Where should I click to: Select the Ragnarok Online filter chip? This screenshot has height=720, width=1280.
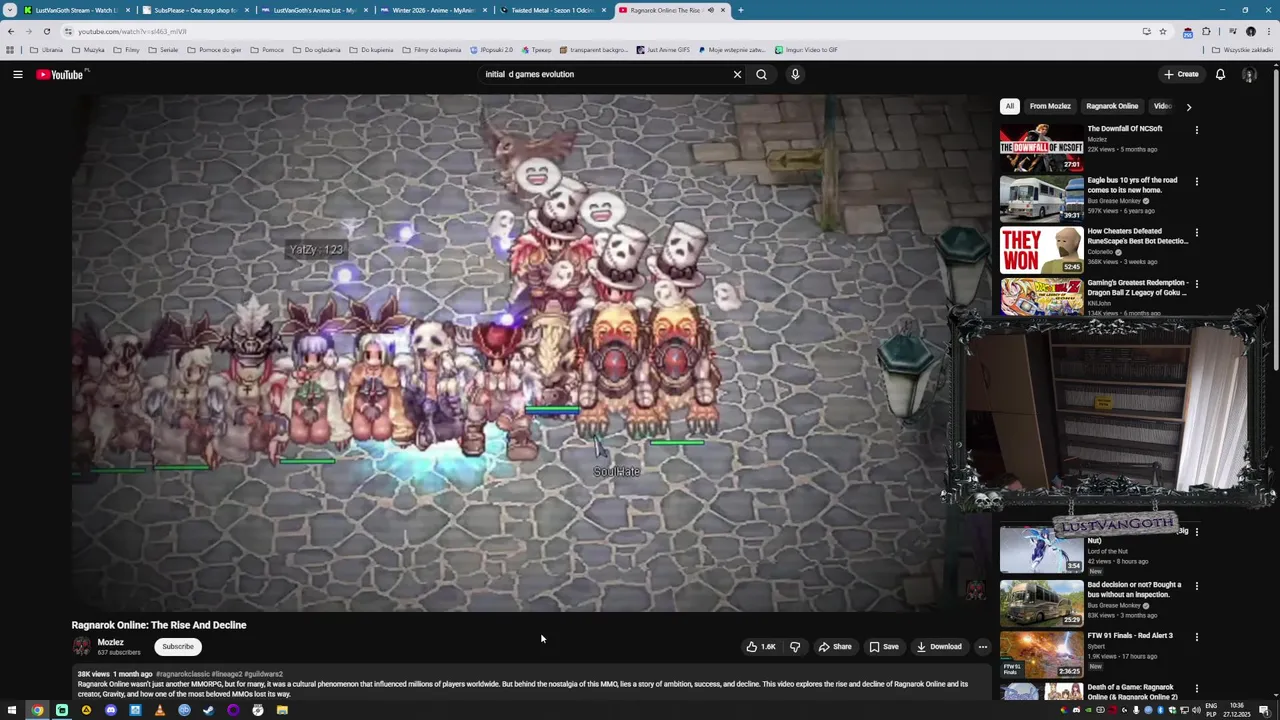1112,106
